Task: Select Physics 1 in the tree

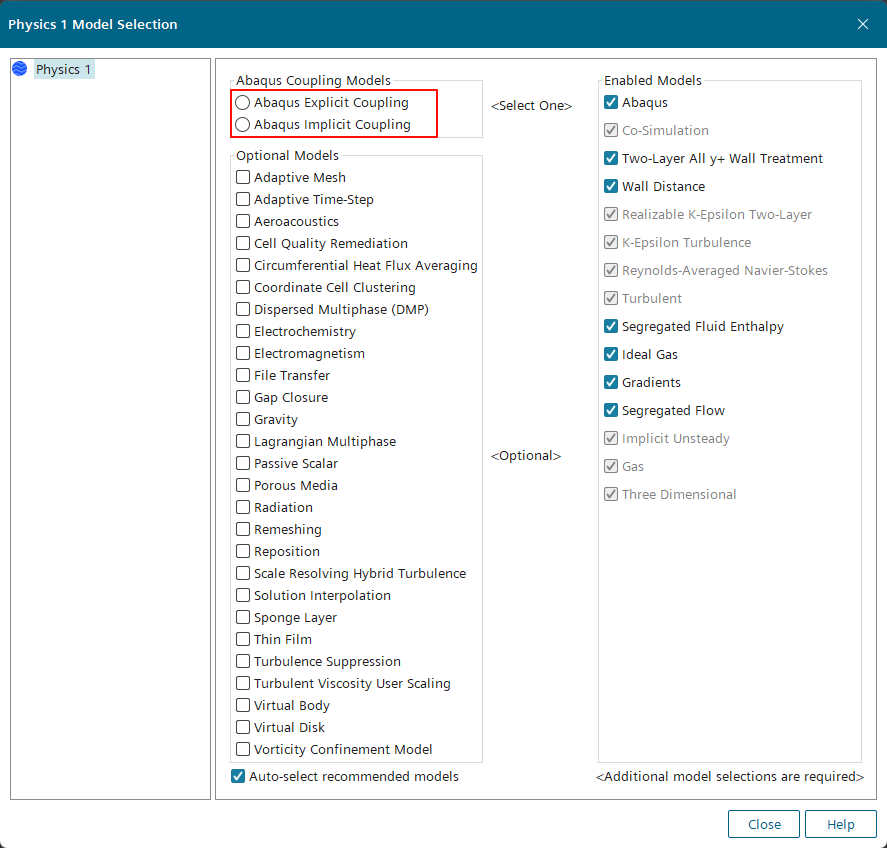Action: [x=64, y=69]
